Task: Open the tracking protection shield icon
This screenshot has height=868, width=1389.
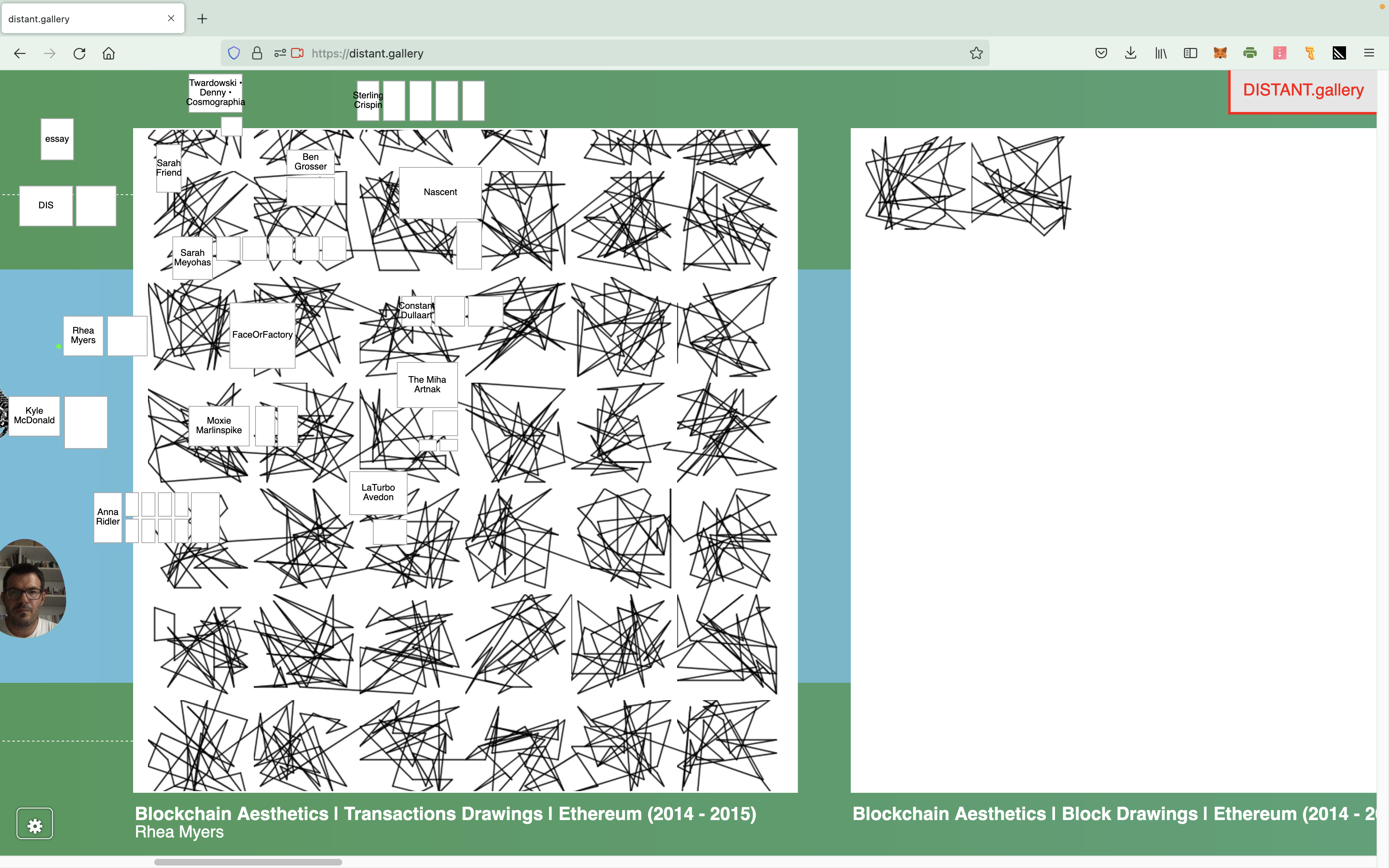Action: [x=234, y=53]
